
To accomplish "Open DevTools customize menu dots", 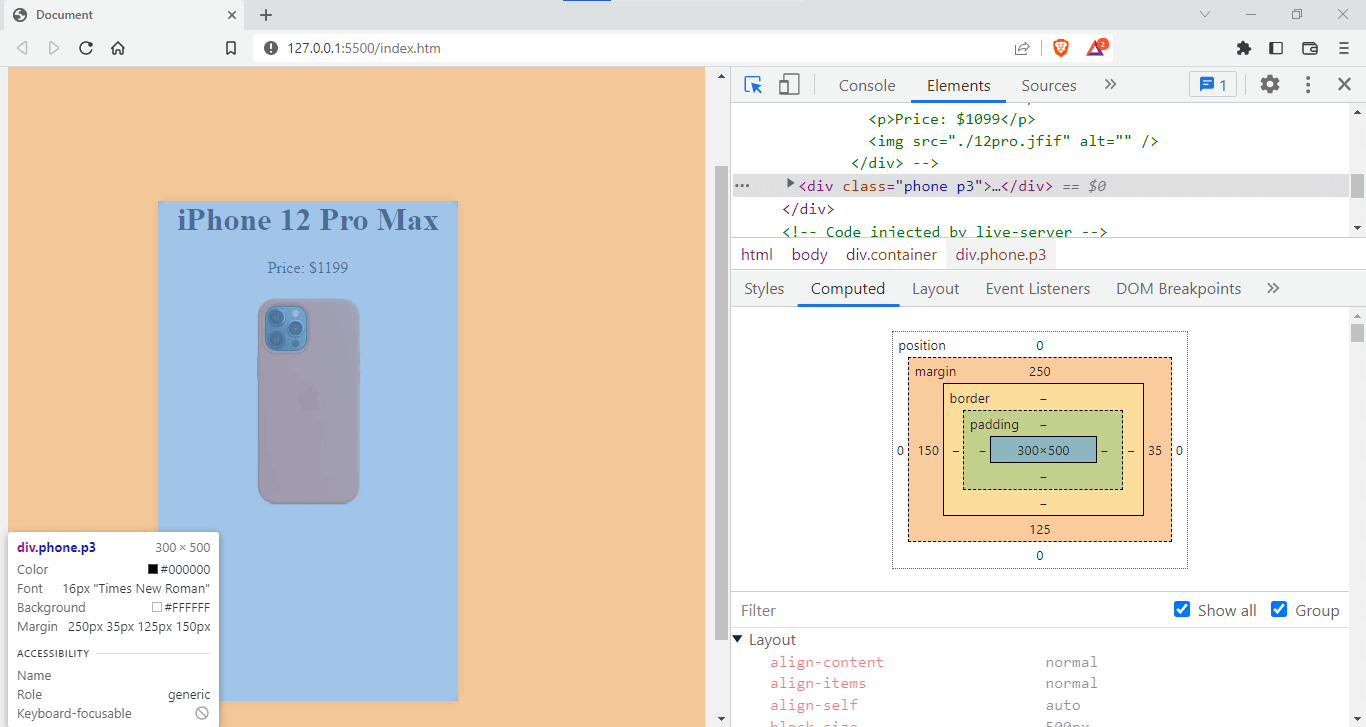I will [x=1307, y=85].
